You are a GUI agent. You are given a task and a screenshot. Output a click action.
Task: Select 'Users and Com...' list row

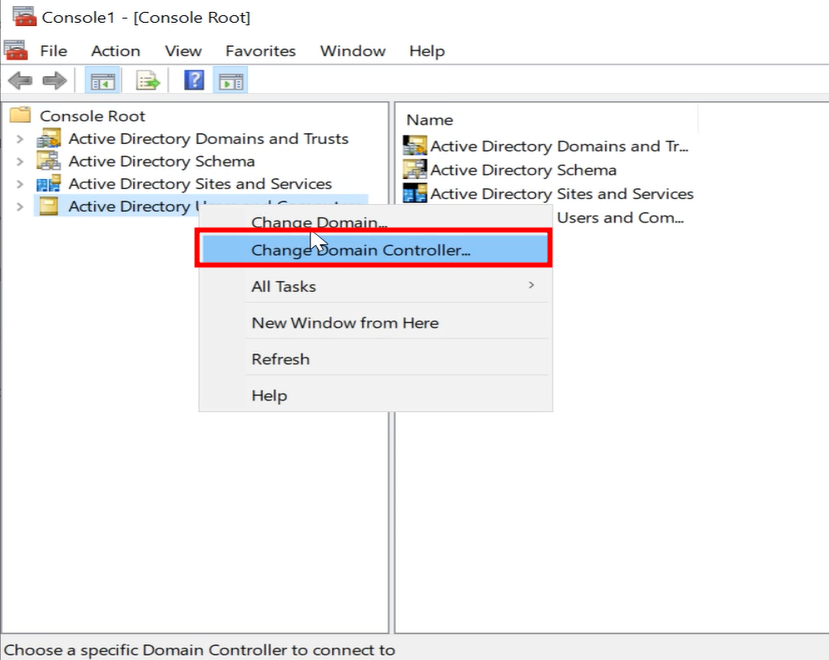point(620,217)
